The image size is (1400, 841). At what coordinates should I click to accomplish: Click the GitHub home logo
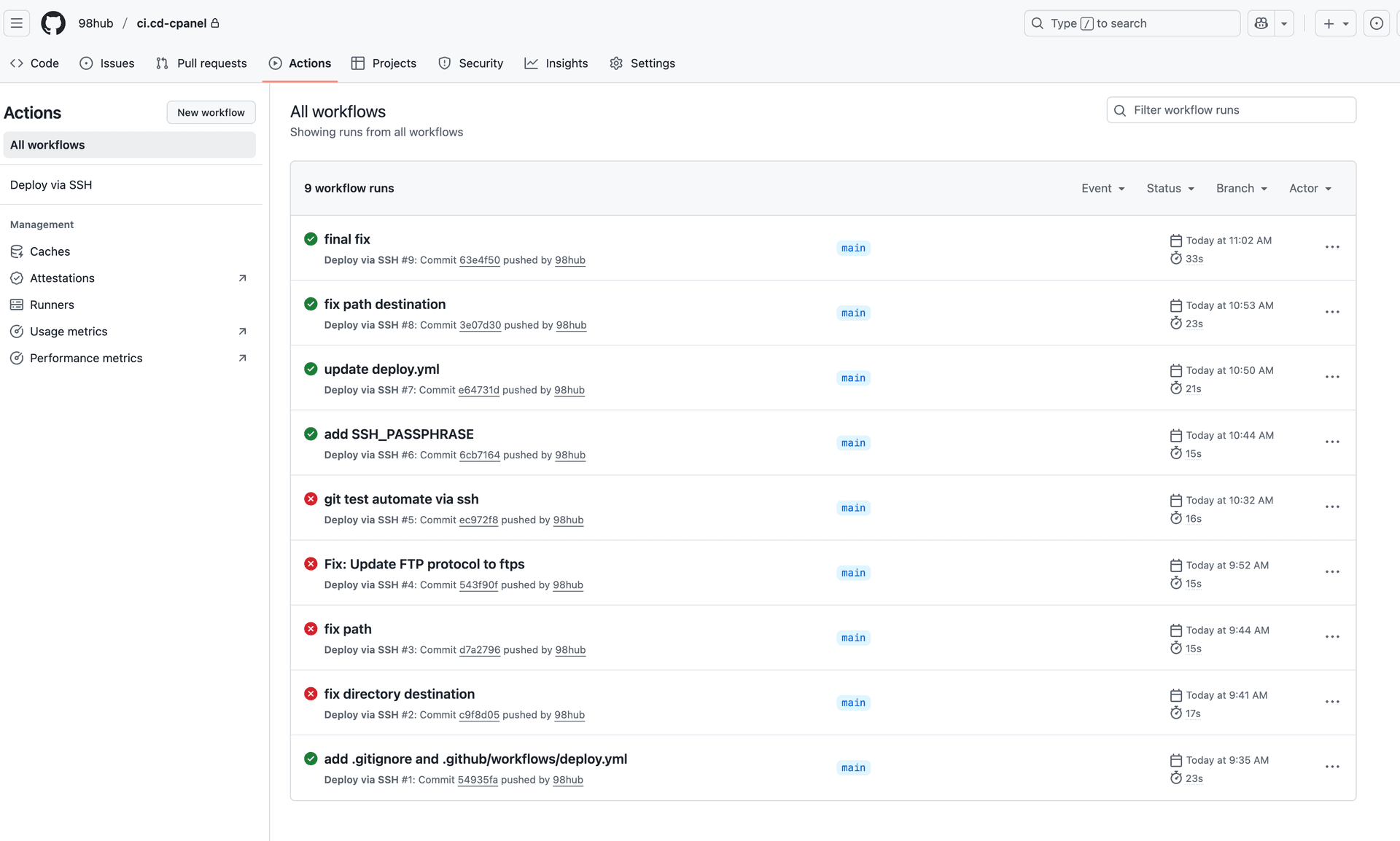tap(52, 23)
